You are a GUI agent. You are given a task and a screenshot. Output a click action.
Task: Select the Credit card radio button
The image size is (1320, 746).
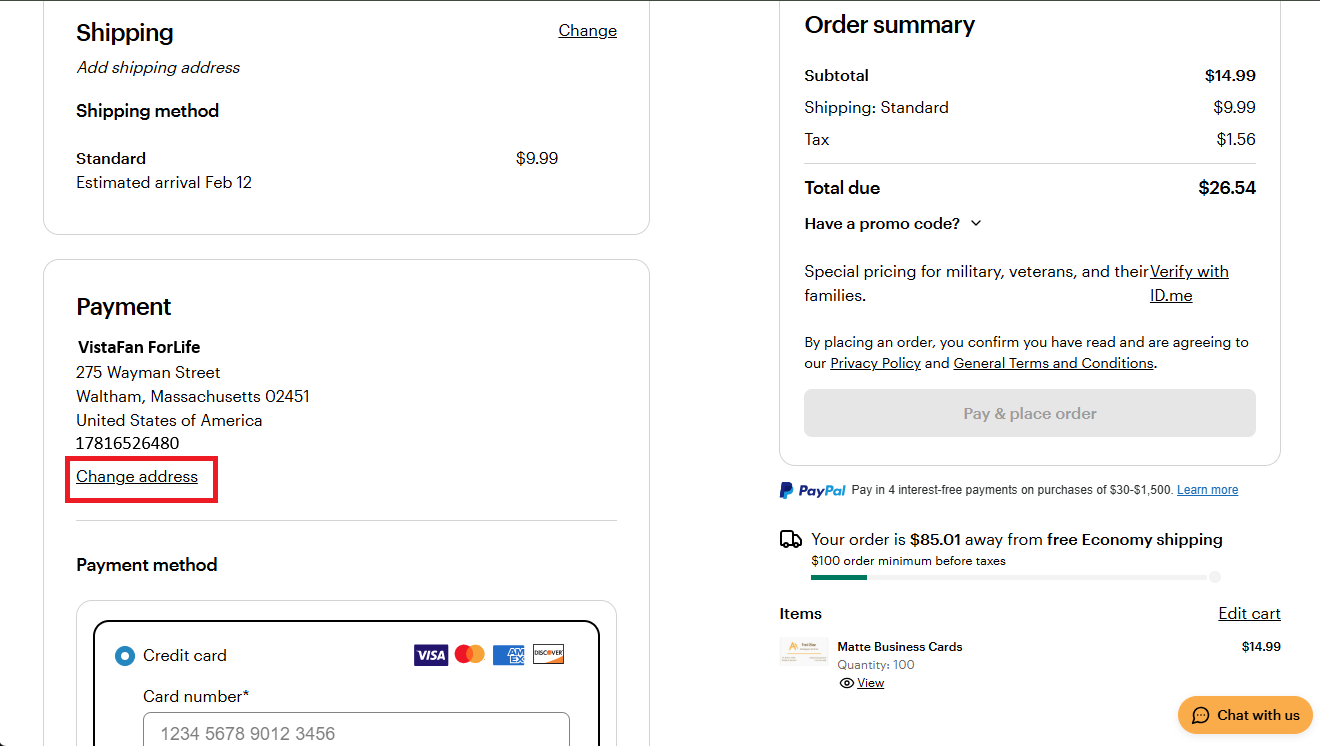point(125,656)
